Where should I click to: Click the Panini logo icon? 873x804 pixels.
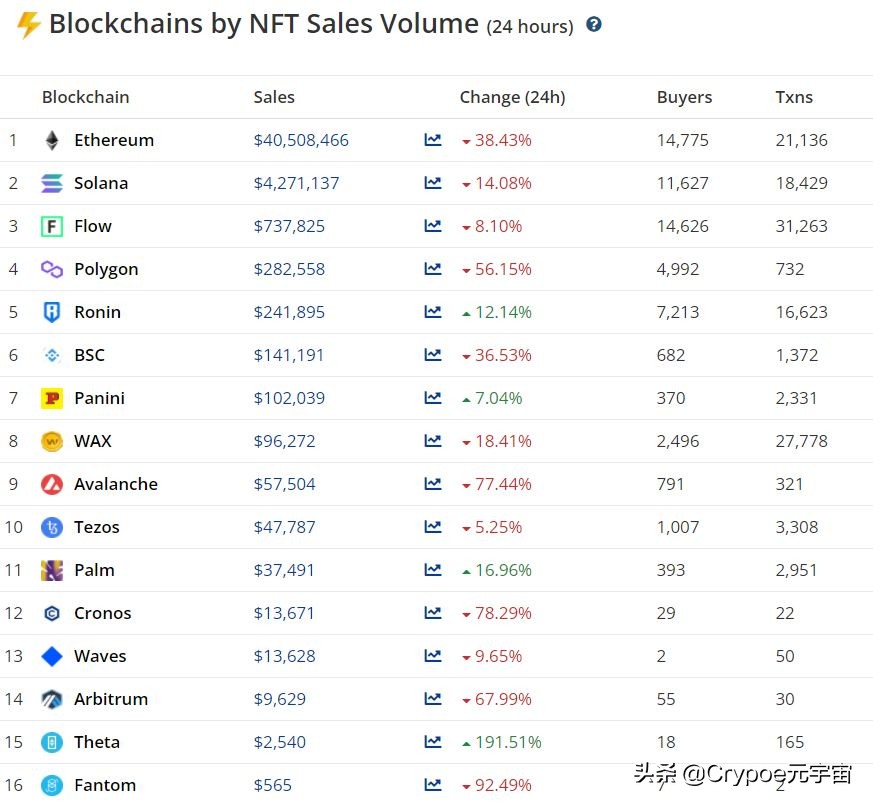point(52,398)
